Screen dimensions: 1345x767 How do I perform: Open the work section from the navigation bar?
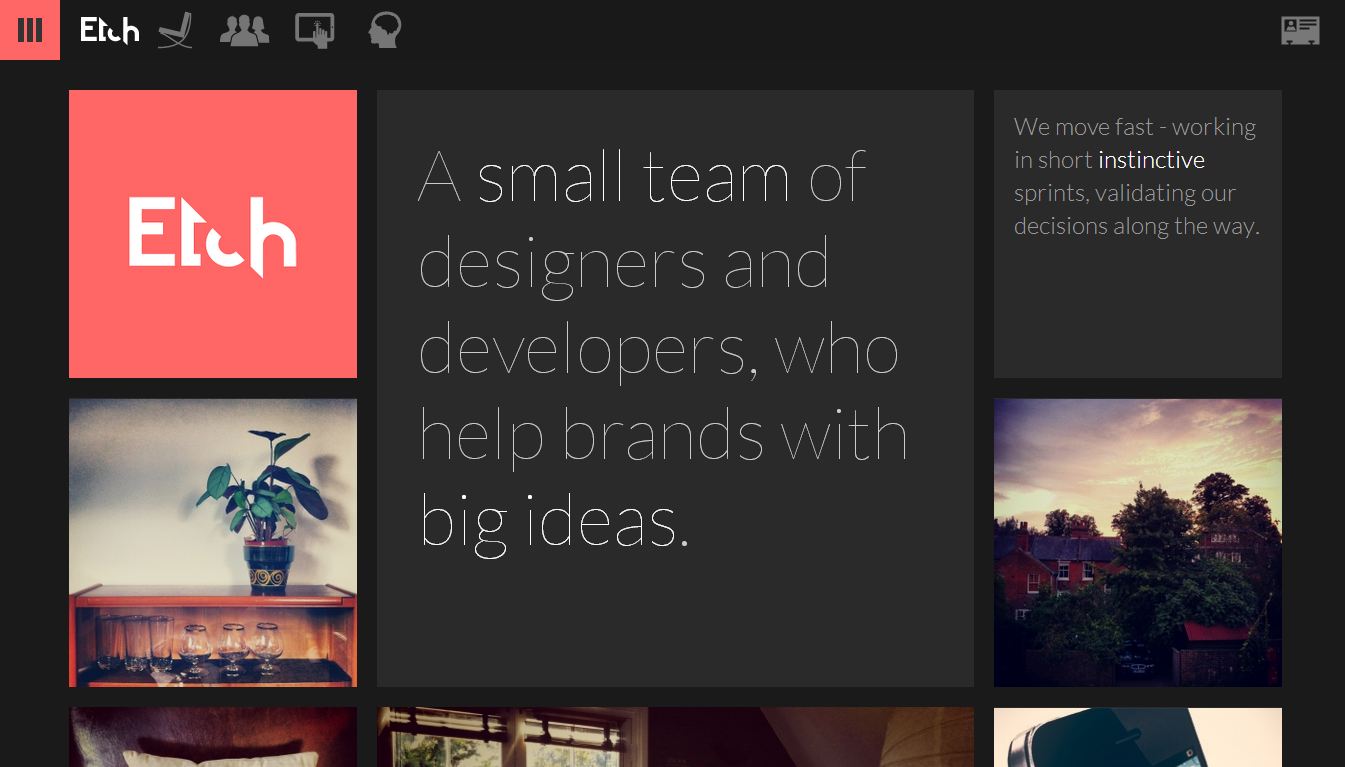click(x=175, y=31)
